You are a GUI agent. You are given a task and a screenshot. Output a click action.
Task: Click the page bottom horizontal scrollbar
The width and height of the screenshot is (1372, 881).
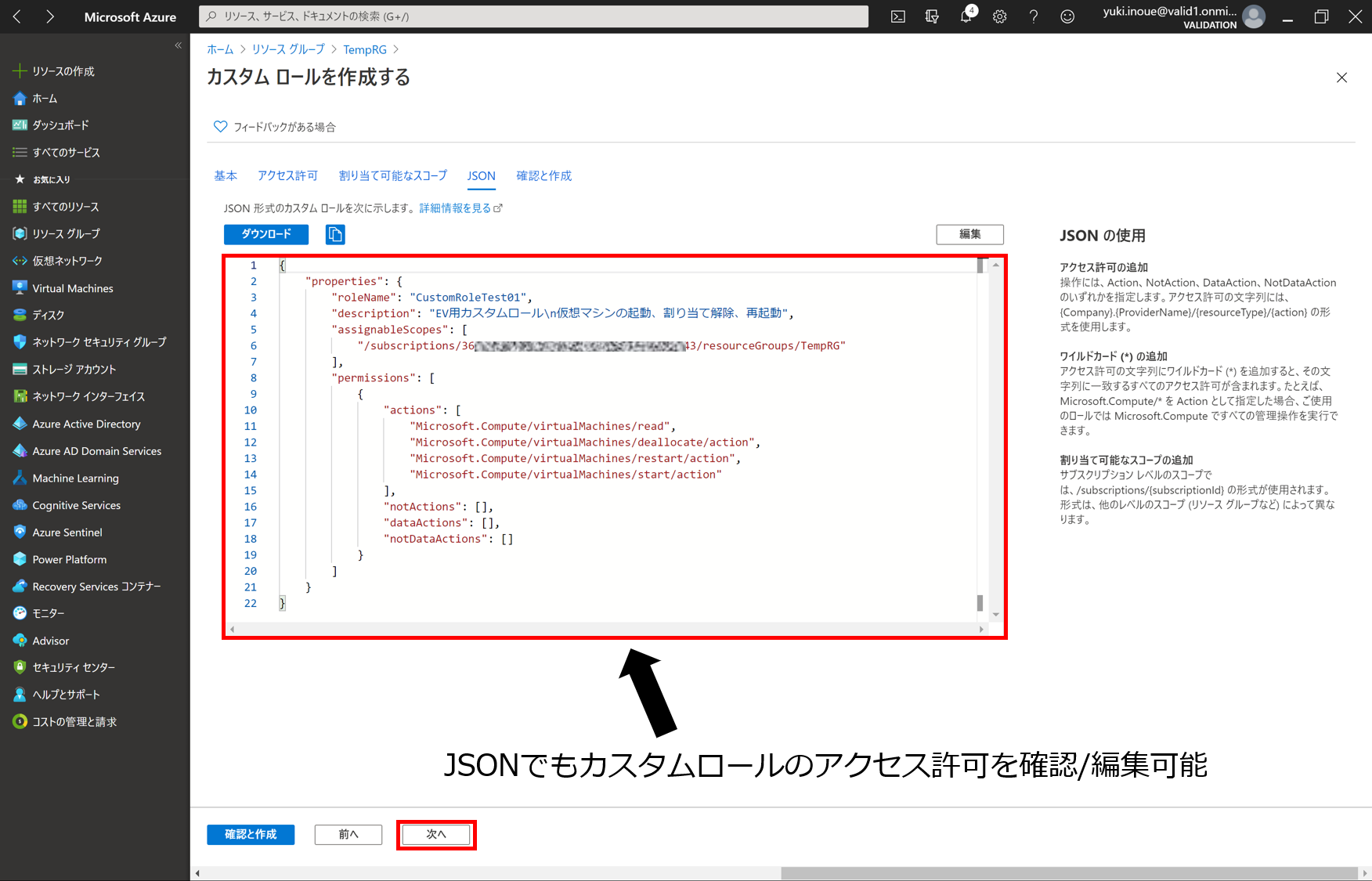point(1069,873)
